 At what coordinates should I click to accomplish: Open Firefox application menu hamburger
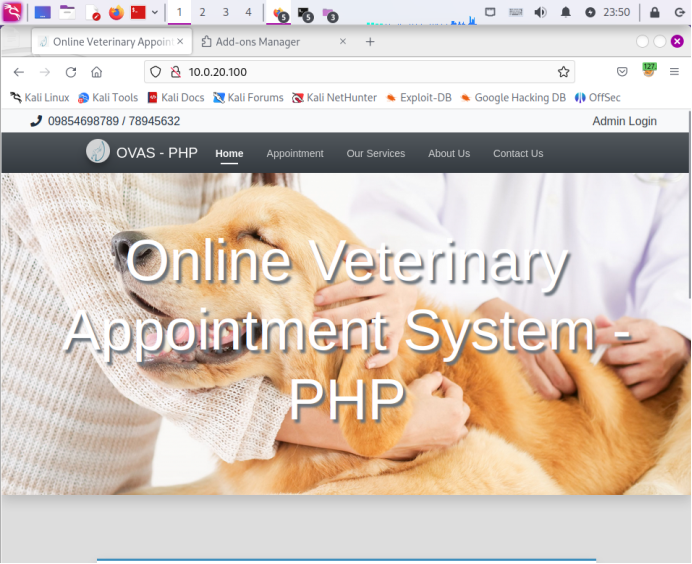click(674, 72)
